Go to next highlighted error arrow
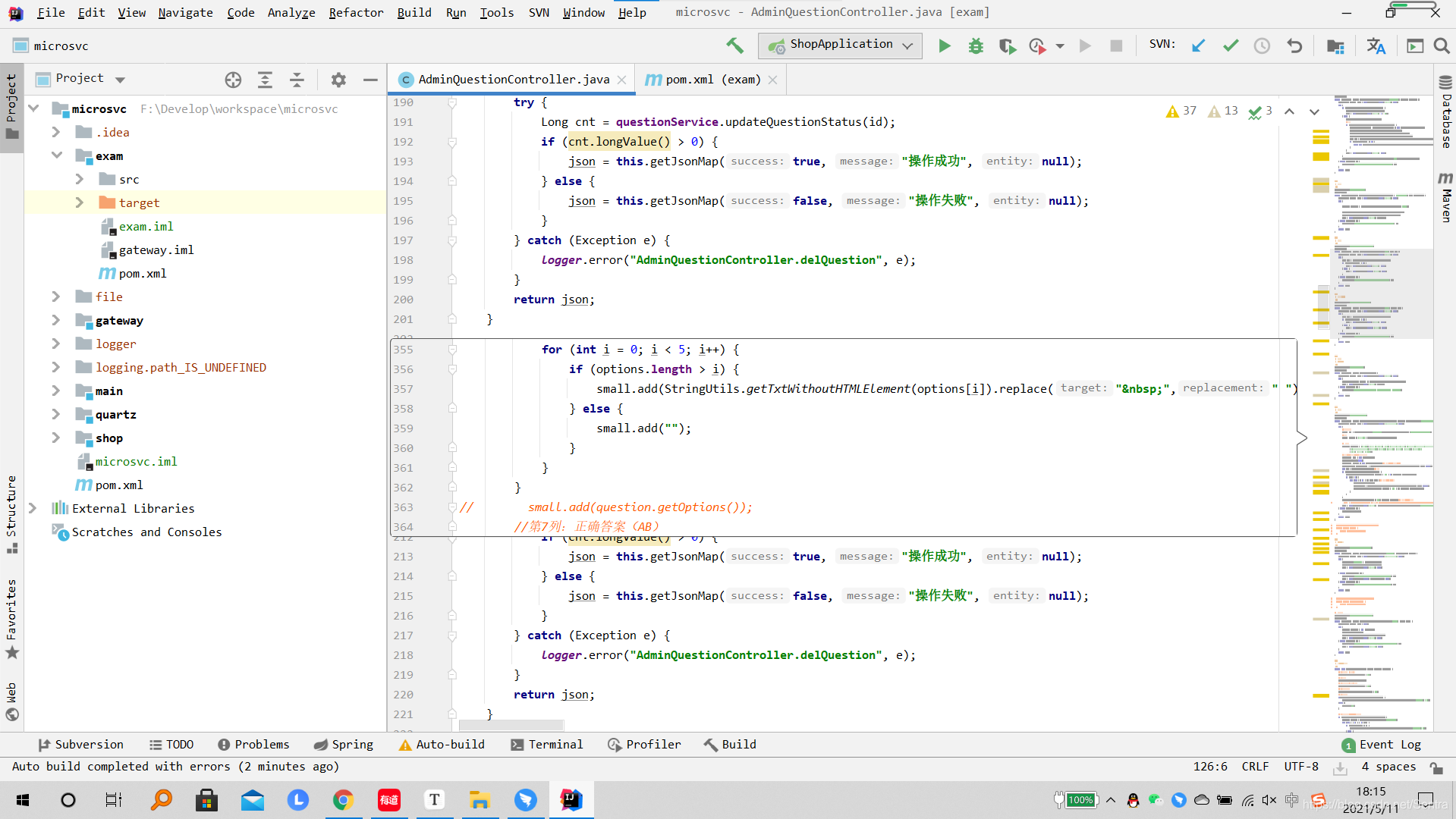Viewport: 1456px width, 819px height. (x=1314, y=111)
